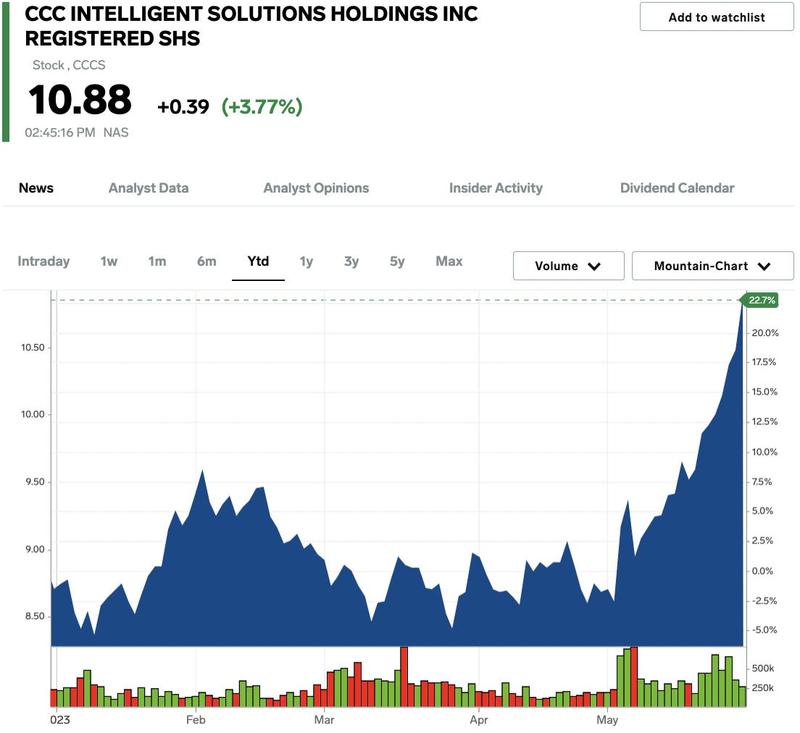Open the Analyst Opinions tab
Screen dimensions: 800x733
point(316,188)
